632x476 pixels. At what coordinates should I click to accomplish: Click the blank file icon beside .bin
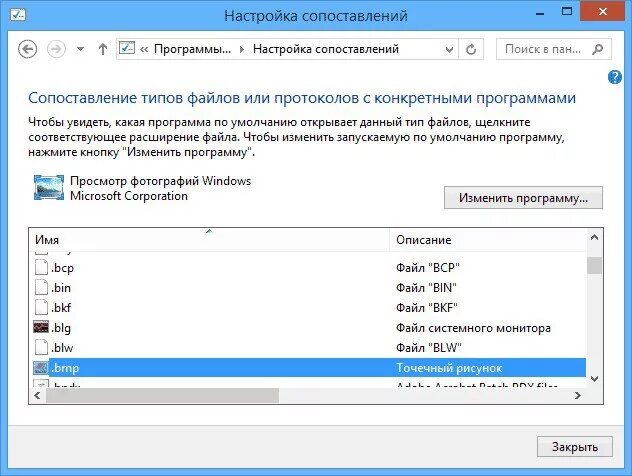click(41, 287)
